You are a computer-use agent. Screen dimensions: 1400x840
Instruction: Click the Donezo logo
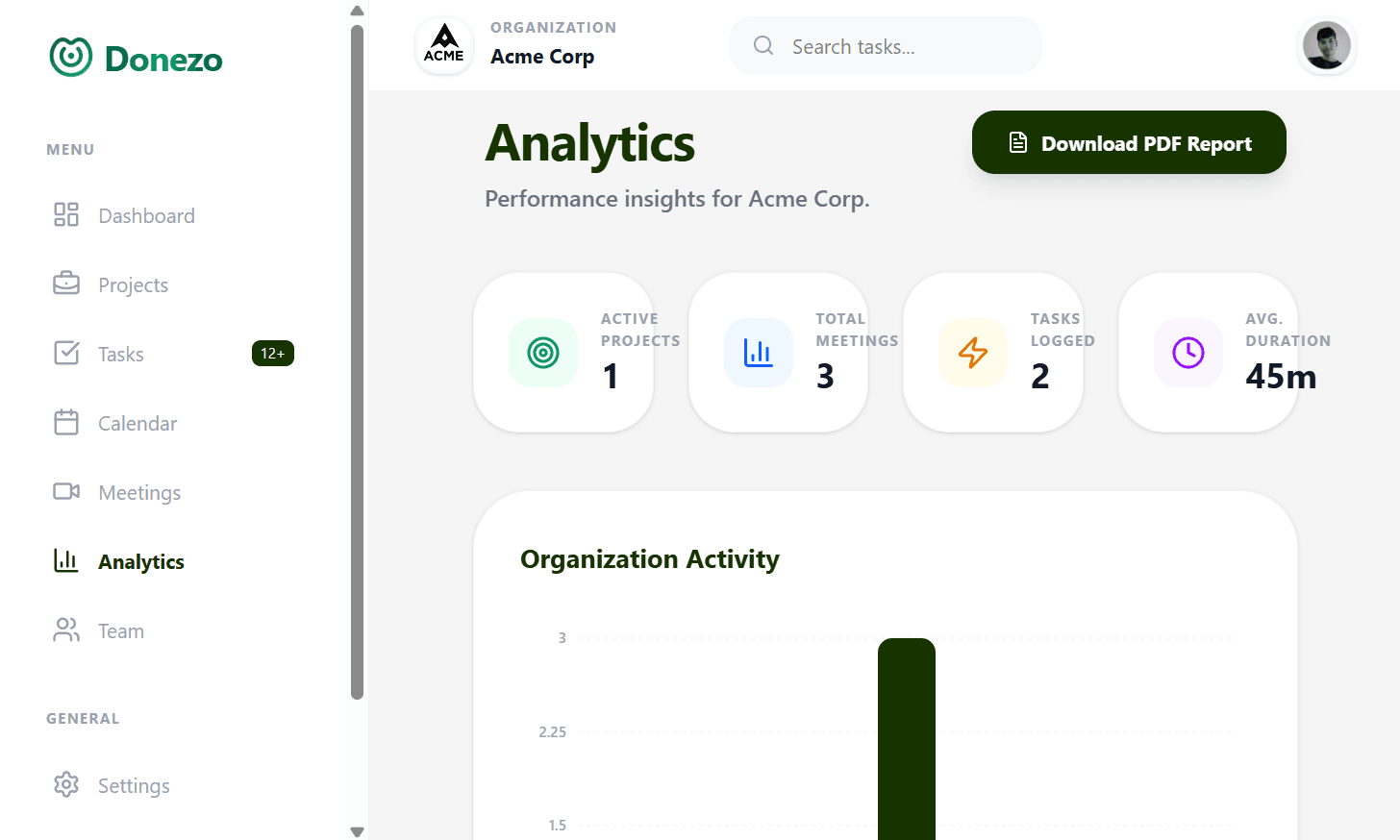coord(135,57)
